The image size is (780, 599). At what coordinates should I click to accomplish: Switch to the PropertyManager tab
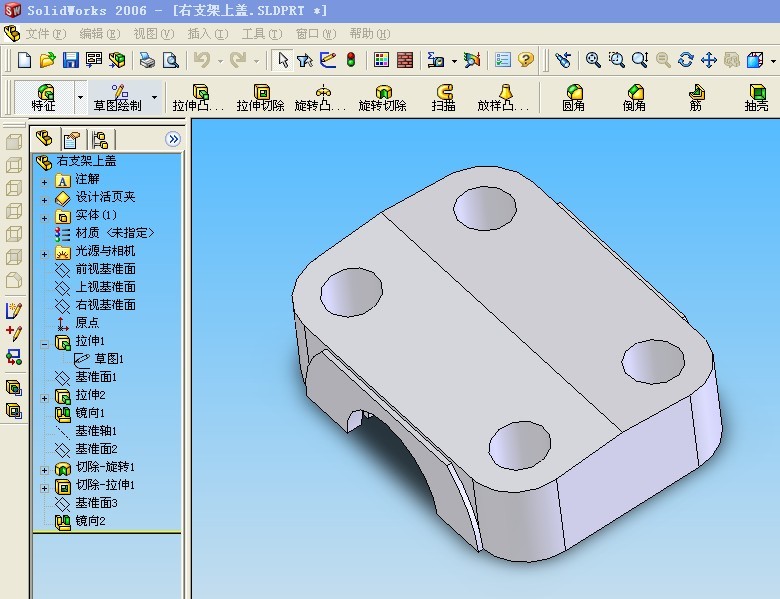[x=72, y=140]
